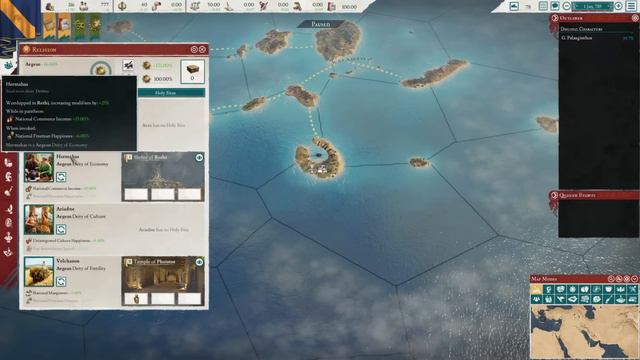The height and width of the screenshot is (360, 640).
Task: Select the Ariadne deity portrait
Action: pyautogui.click(x=39, y=219)
